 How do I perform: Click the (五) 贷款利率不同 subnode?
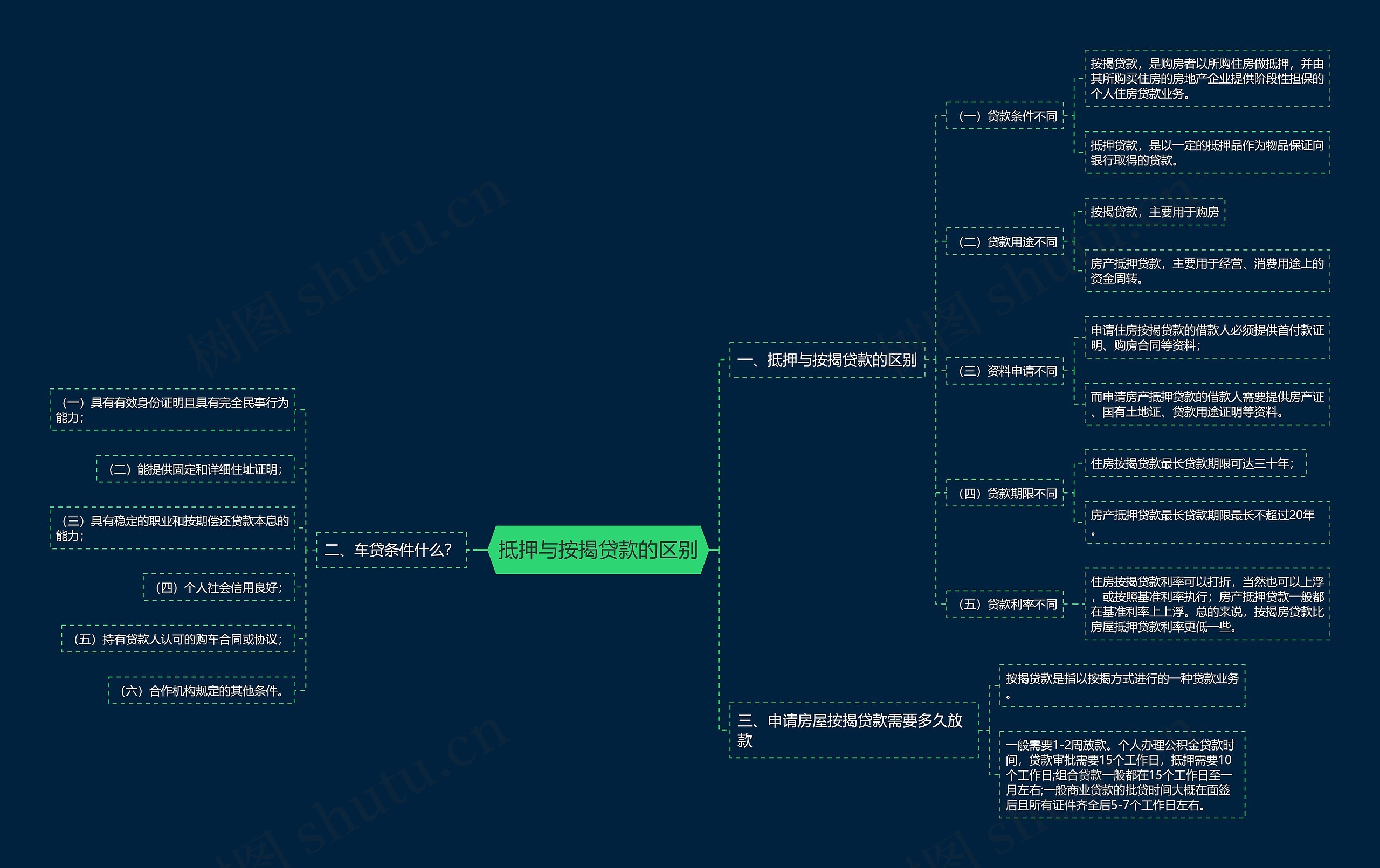1005,604
